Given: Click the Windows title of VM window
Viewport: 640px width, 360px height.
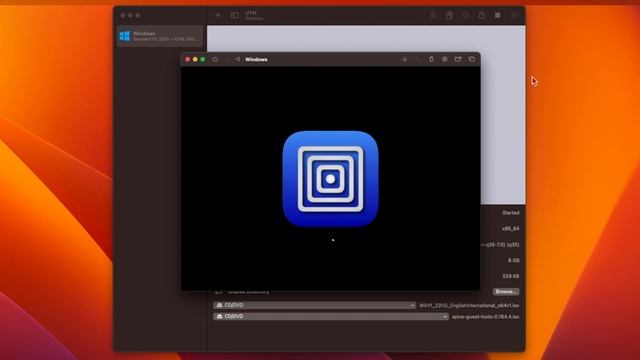Looking at the screenshot, I should (256, 60).
